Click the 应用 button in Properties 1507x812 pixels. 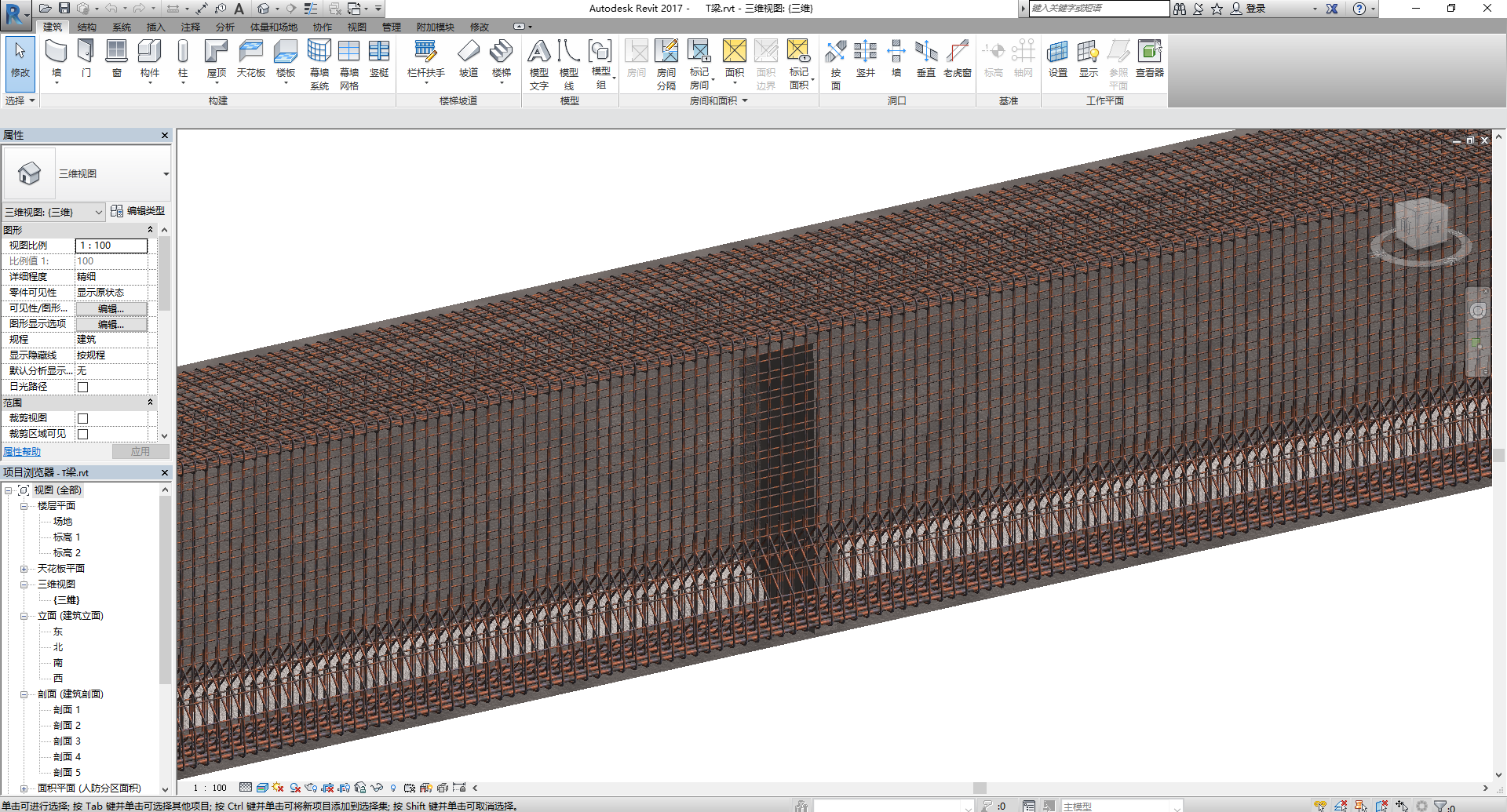(141, 451)
